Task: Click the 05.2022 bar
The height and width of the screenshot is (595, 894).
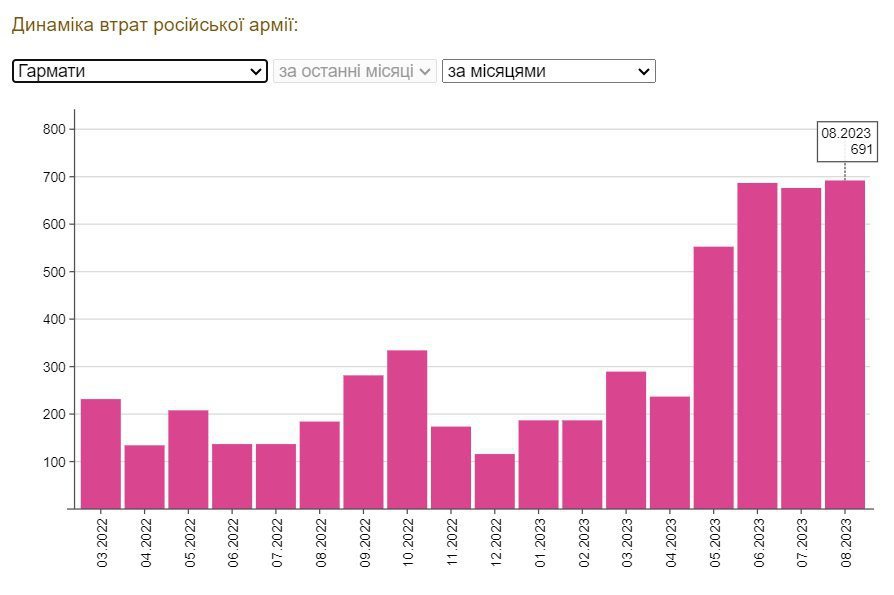Action: [188, 459]
